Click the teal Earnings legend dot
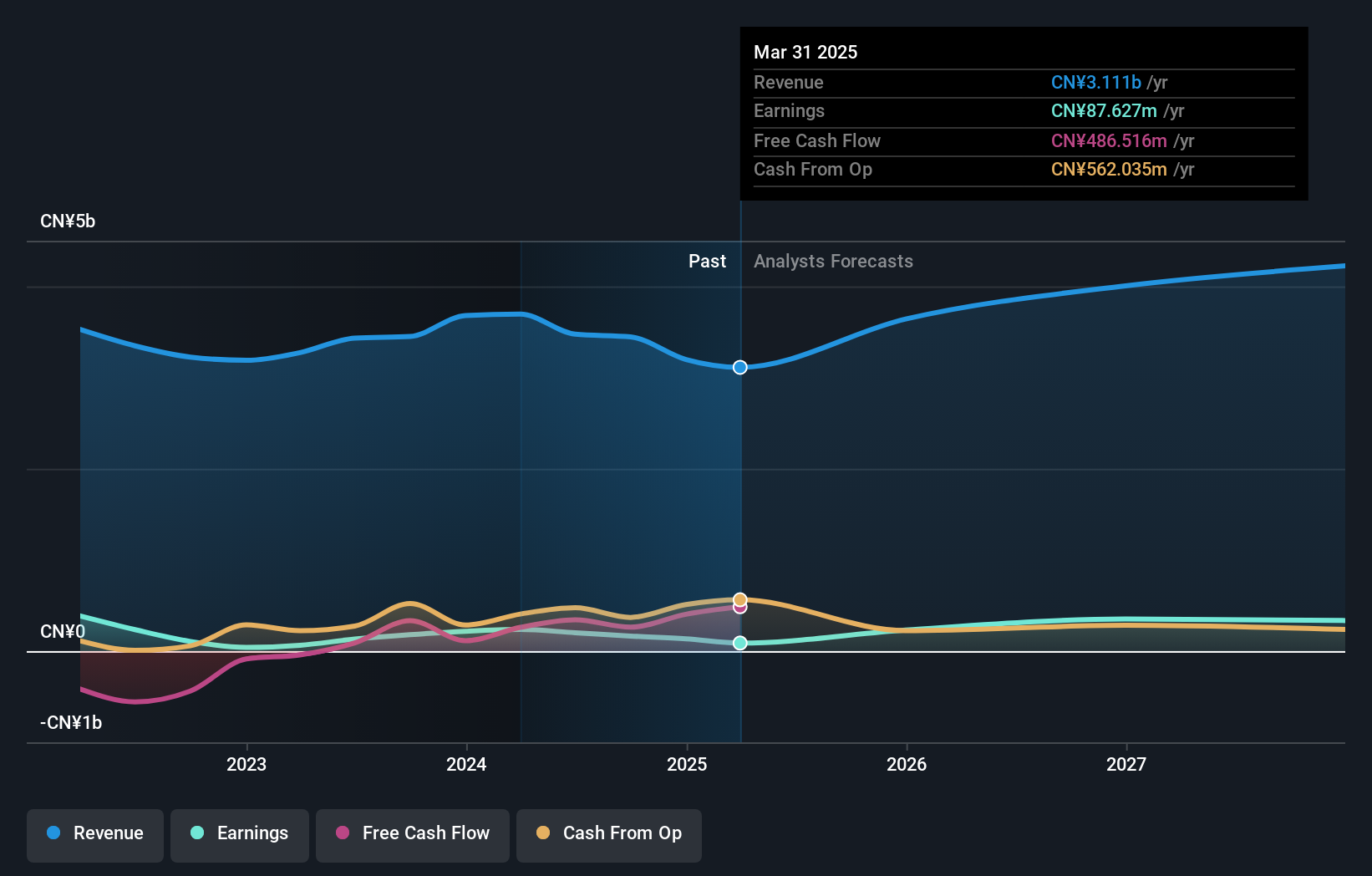The height and width of the screenshot is (876, 1372). [197, 833]
